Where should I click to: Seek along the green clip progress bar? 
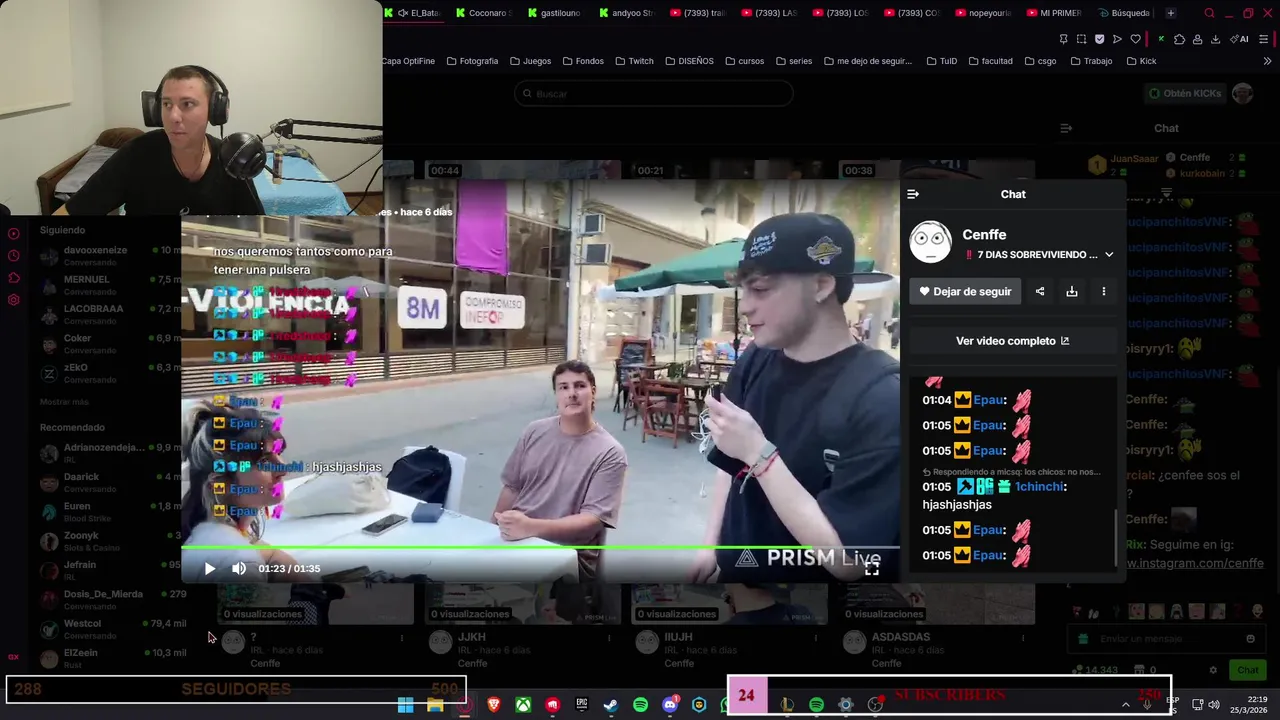point(540,547)
